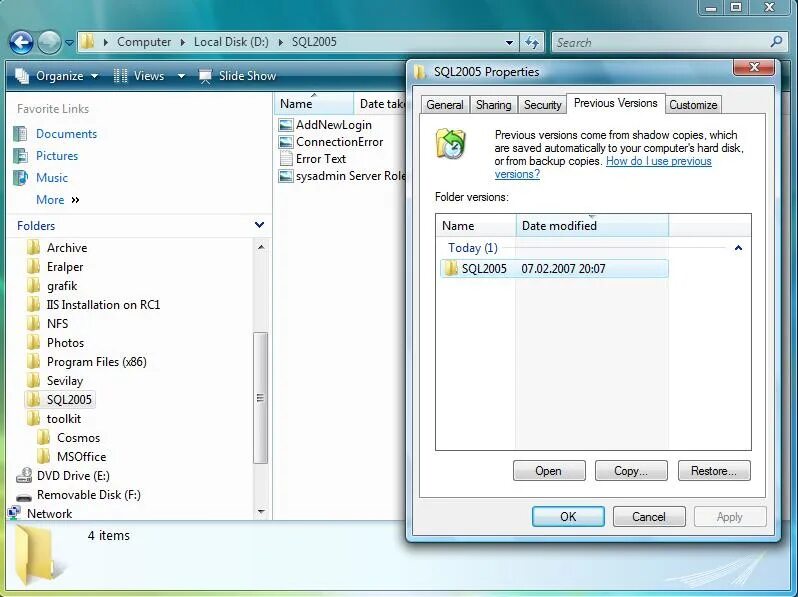Click the folder tree scrollbar thumb

coord(261,398)
